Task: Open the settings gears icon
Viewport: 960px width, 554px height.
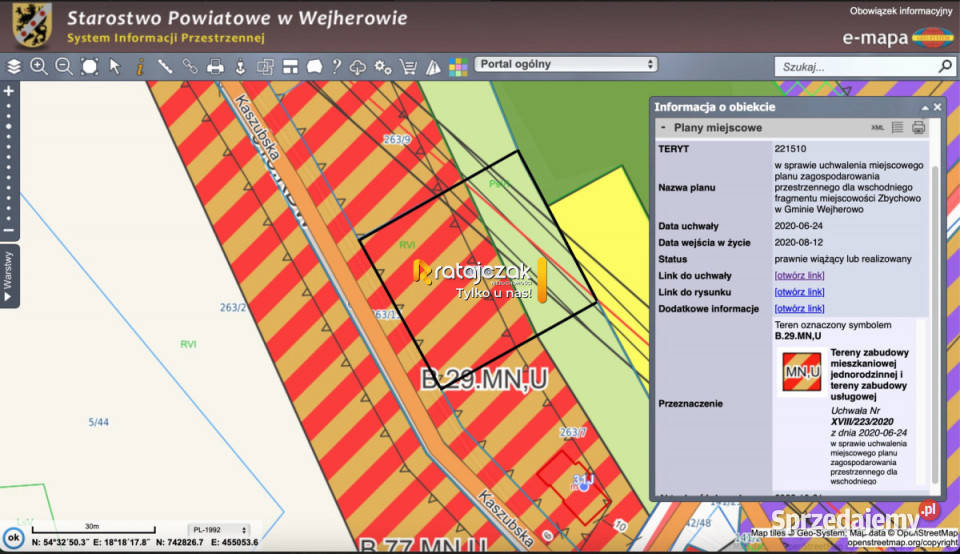Action: [x=383, y=66]
